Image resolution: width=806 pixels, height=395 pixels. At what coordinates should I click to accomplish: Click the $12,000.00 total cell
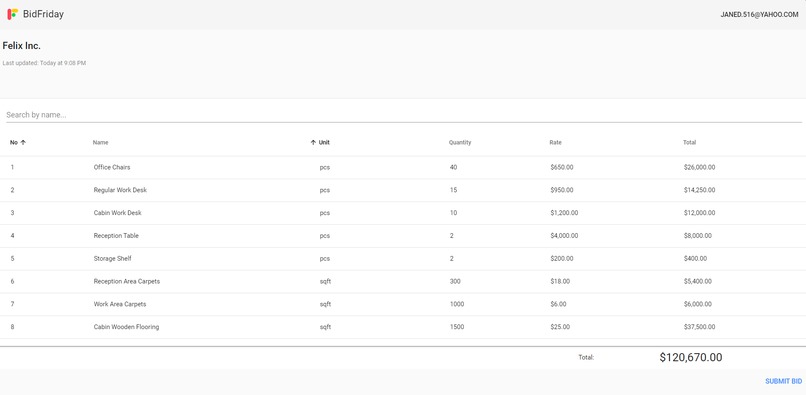[699, 213]
